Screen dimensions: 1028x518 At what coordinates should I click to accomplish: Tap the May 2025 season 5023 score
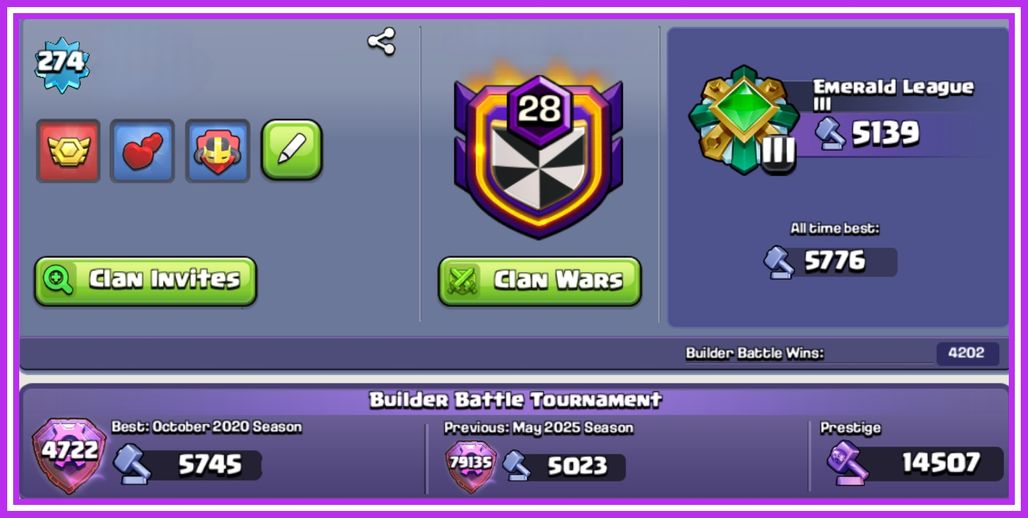(x=578, y=466)
